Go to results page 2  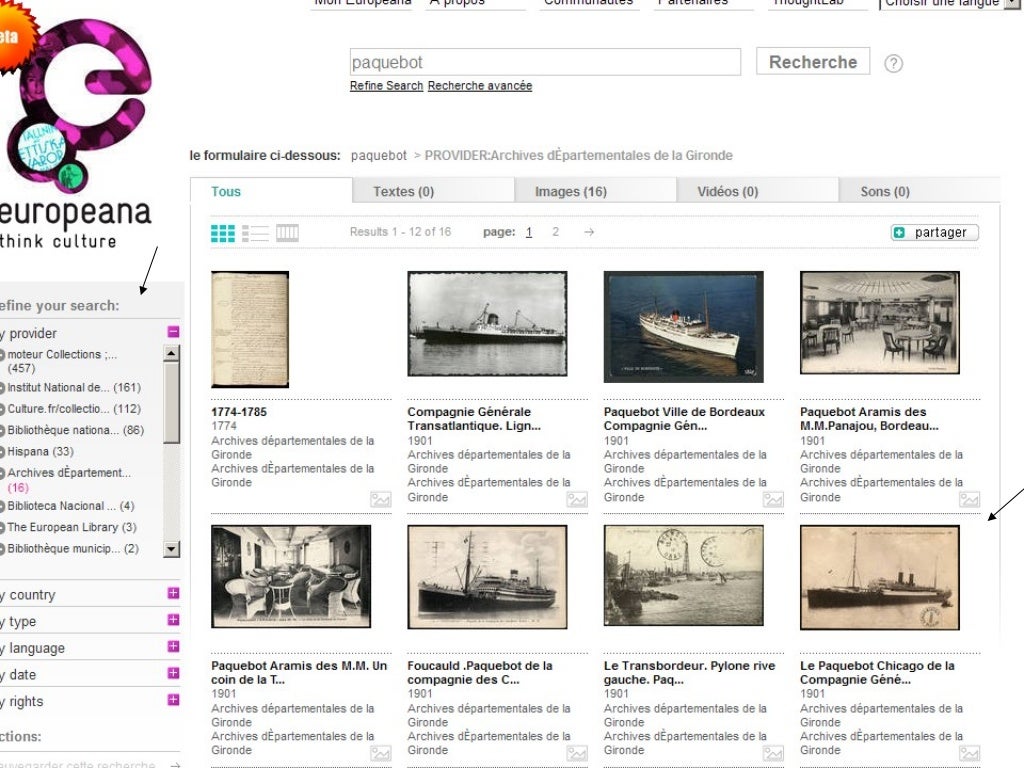pos(556,232)
